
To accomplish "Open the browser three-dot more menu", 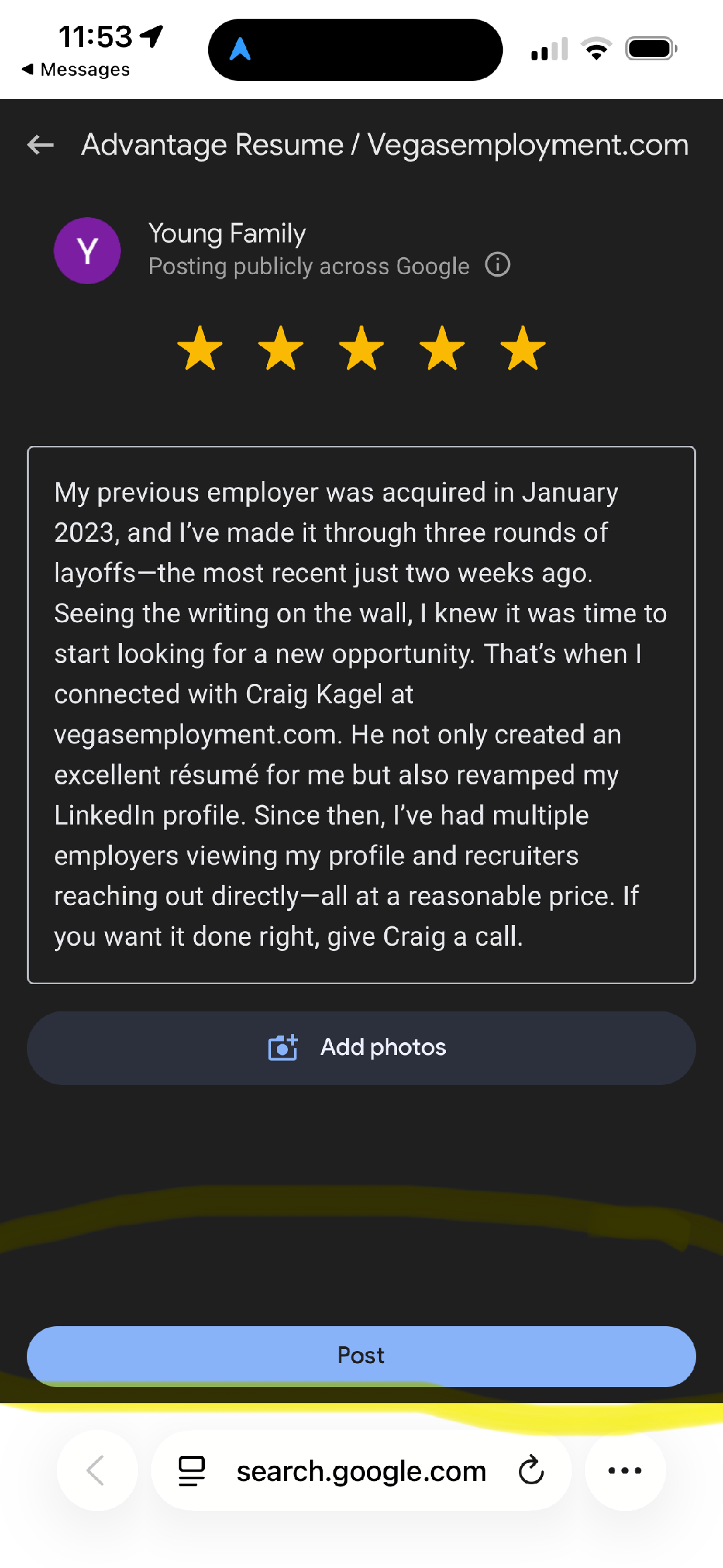I will 625,1471.
